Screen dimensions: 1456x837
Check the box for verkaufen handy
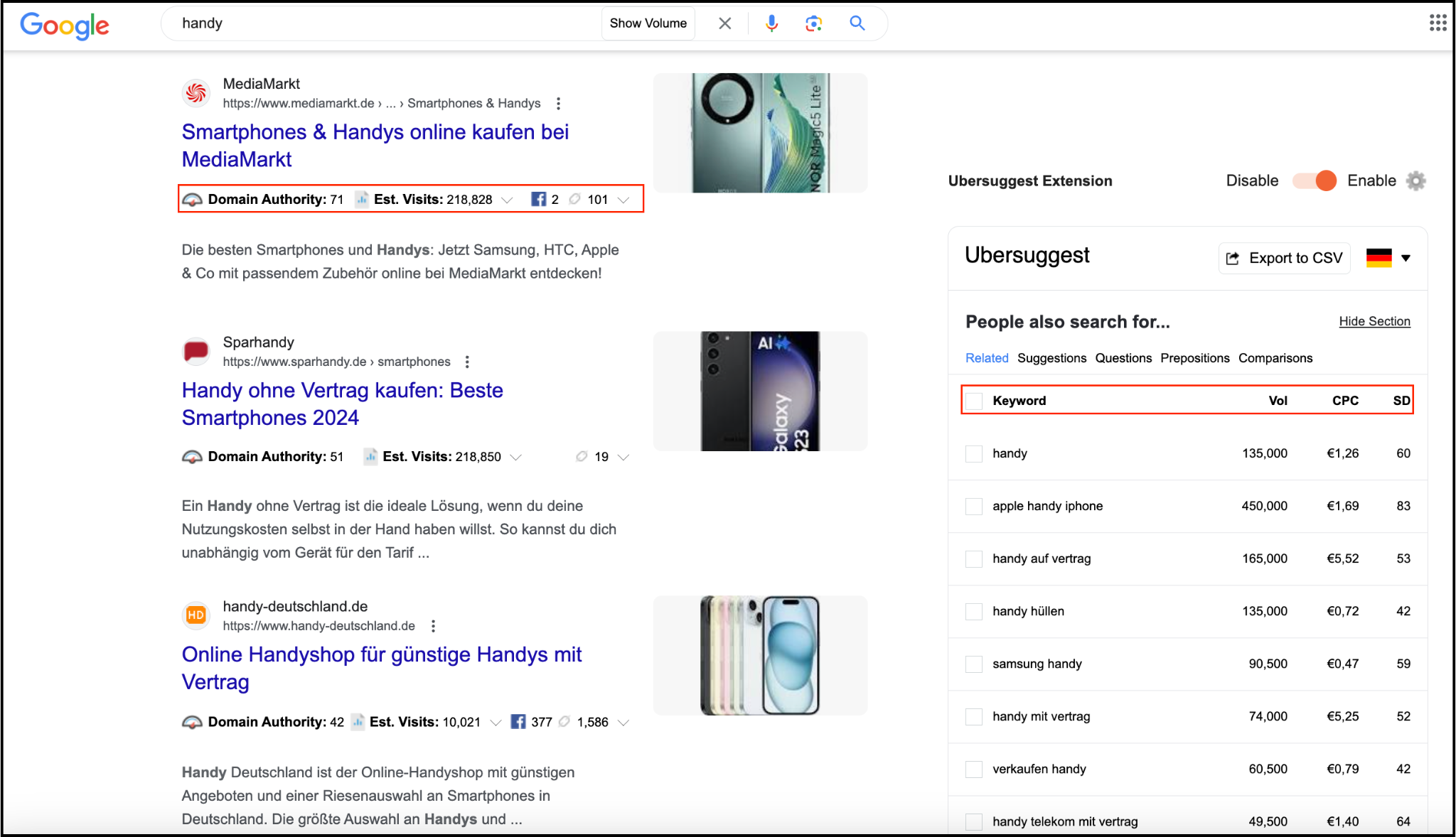(974, 769)
